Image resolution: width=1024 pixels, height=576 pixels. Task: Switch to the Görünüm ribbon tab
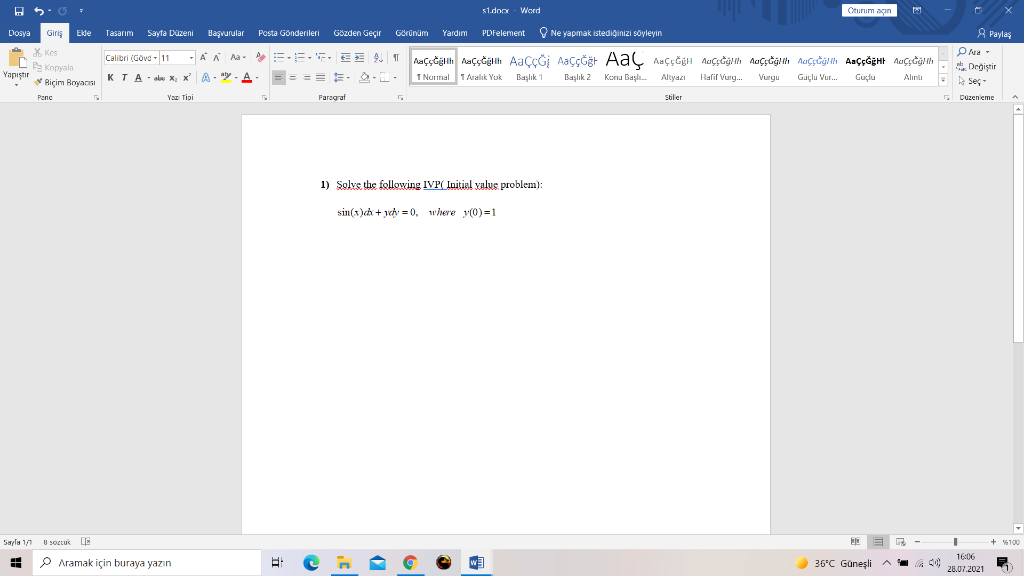[412, 32]
